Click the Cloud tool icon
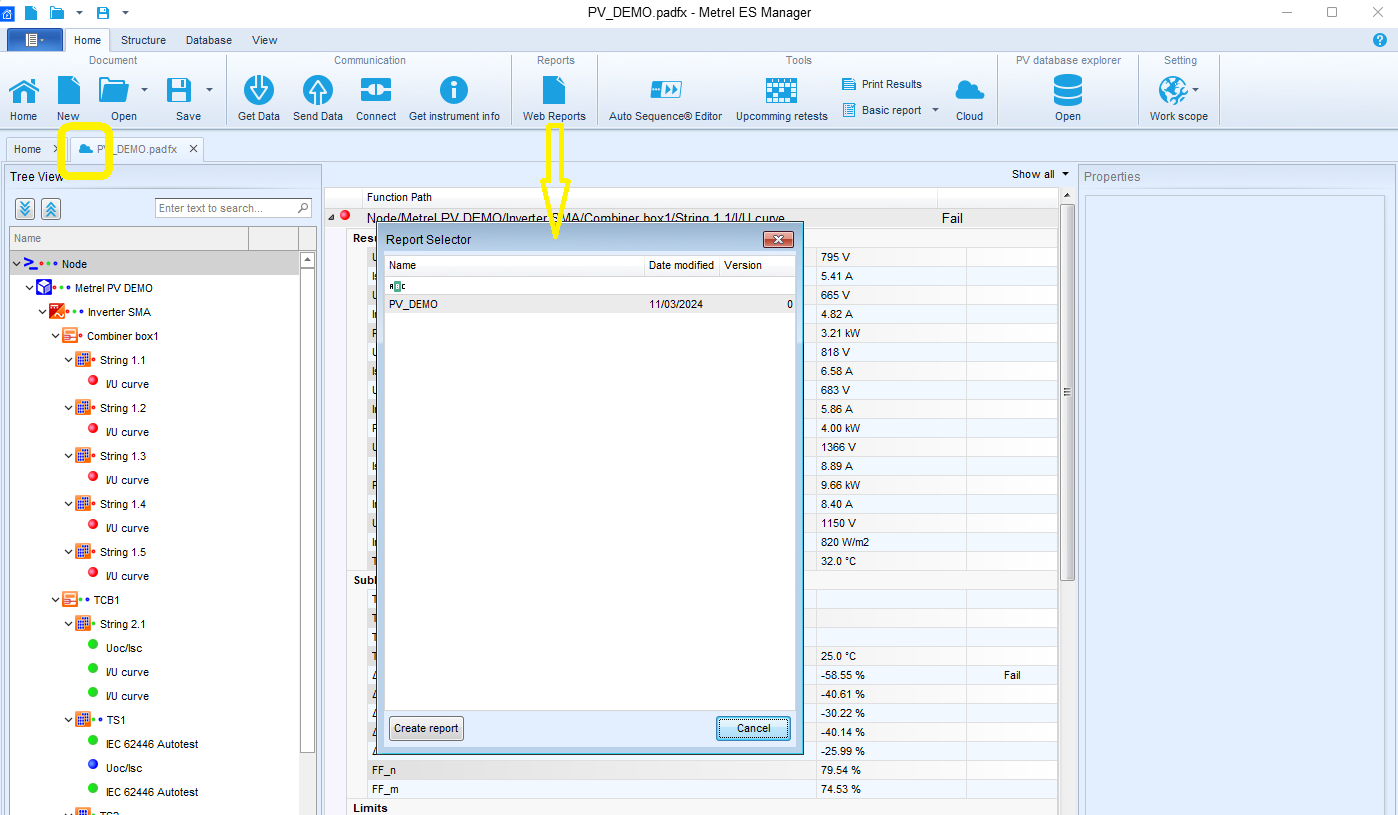The width and height of the screenshot is (1398, 815). click(969, 91)
